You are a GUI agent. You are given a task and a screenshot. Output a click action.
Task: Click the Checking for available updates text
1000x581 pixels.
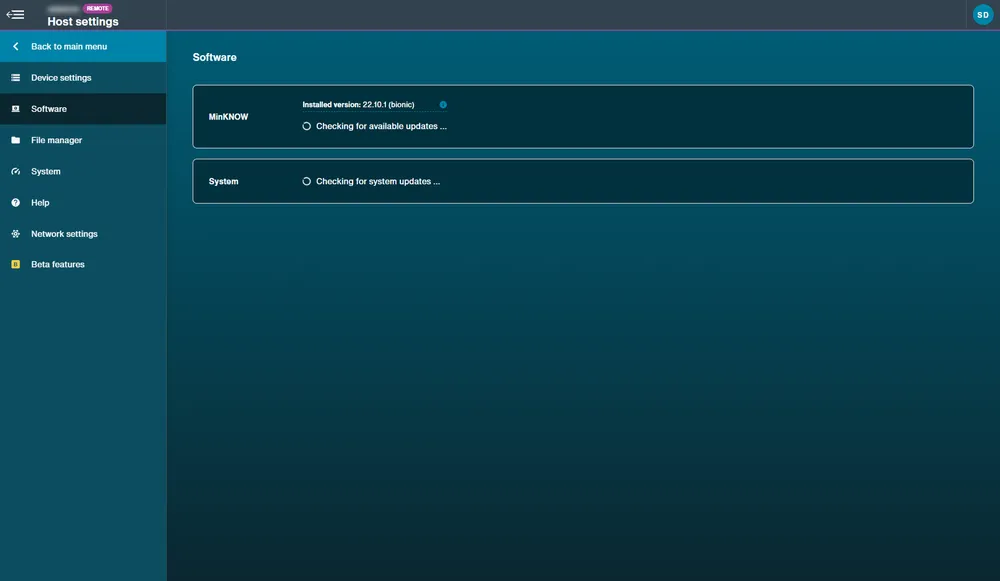point(381,126)
